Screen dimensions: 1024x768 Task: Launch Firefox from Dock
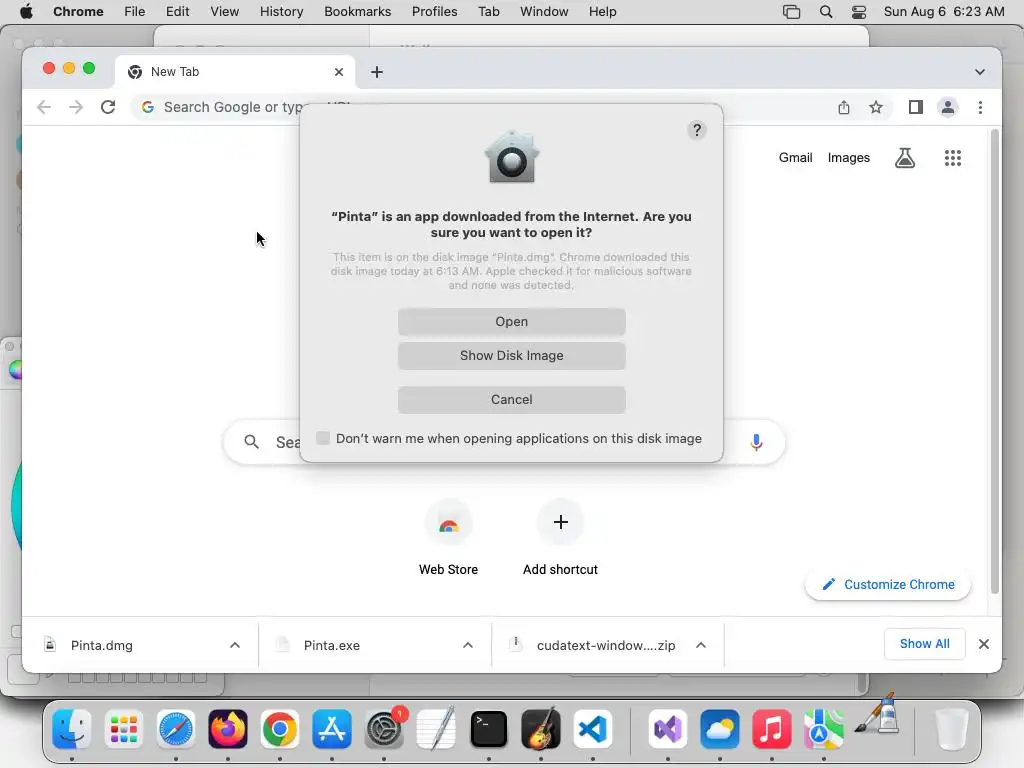point(228,728)
